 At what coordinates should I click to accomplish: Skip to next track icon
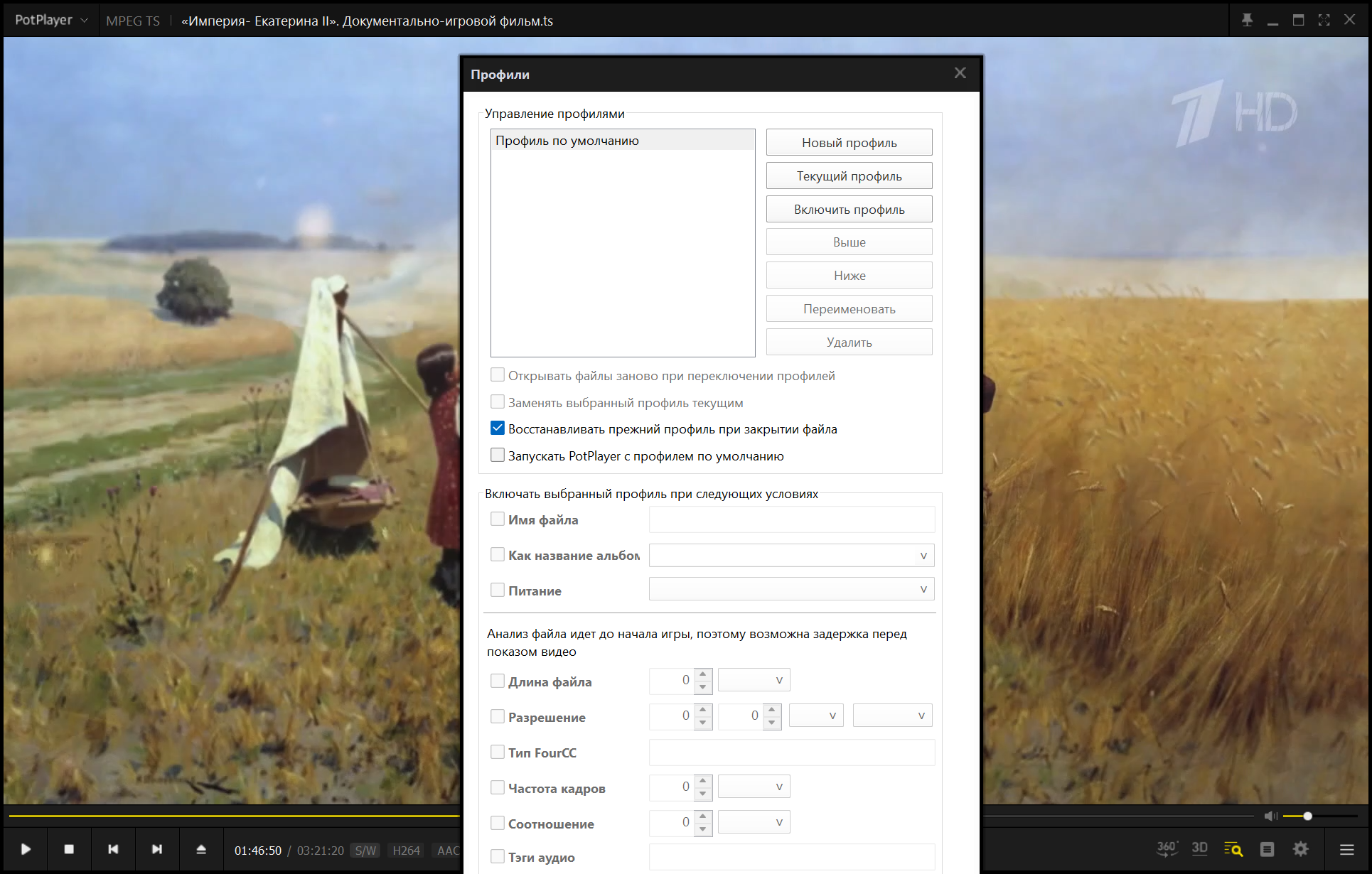pyautogui.click(x=157, y=849)
